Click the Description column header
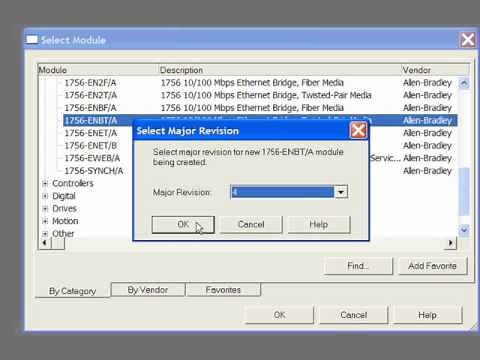 click(x=280, y=70)
